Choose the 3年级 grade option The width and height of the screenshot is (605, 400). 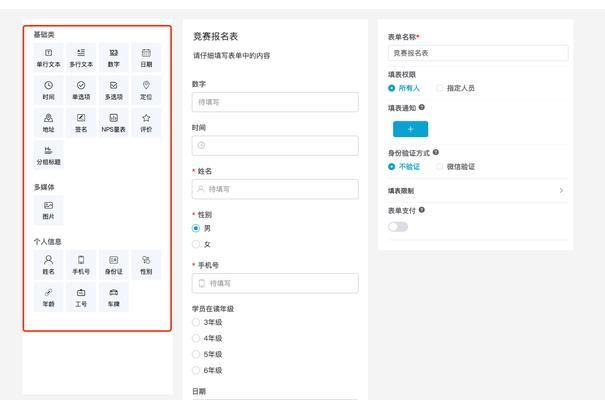(196, 322)
